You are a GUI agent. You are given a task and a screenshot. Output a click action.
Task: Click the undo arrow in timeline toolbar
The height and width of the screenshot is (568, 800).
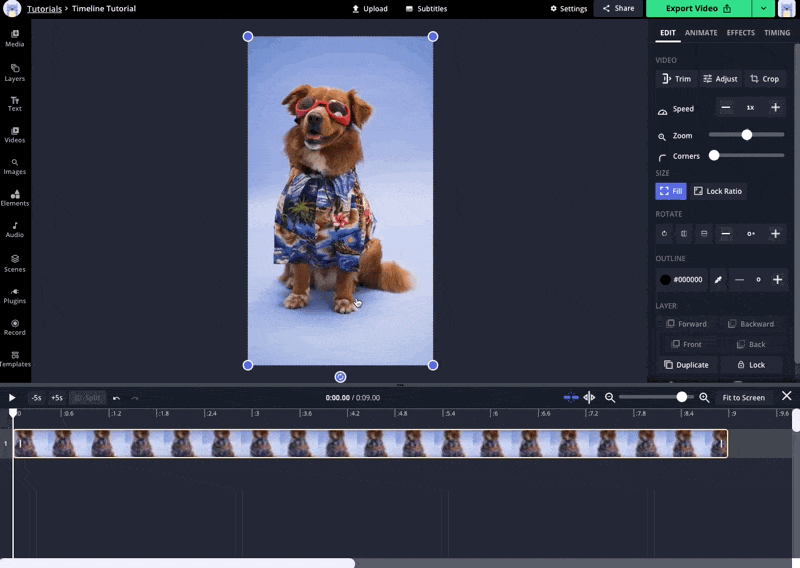[117, 398]
